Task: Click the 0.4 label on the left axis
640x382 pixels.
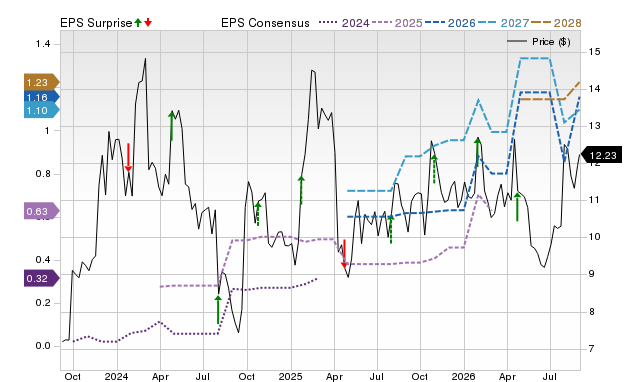Action: [x=42, y=260]
